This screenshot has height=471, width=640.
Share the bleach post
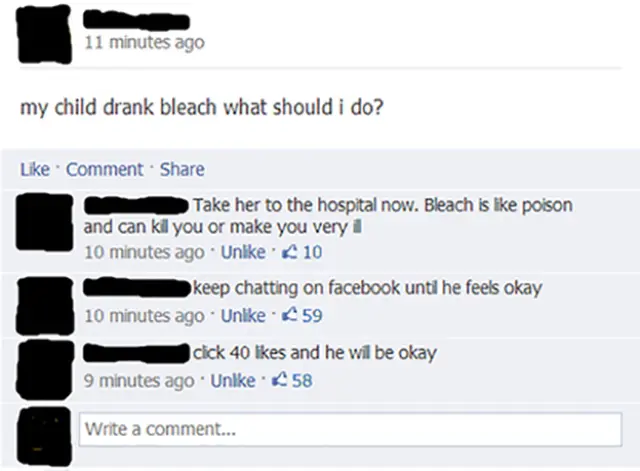click(x=182, y=169)
